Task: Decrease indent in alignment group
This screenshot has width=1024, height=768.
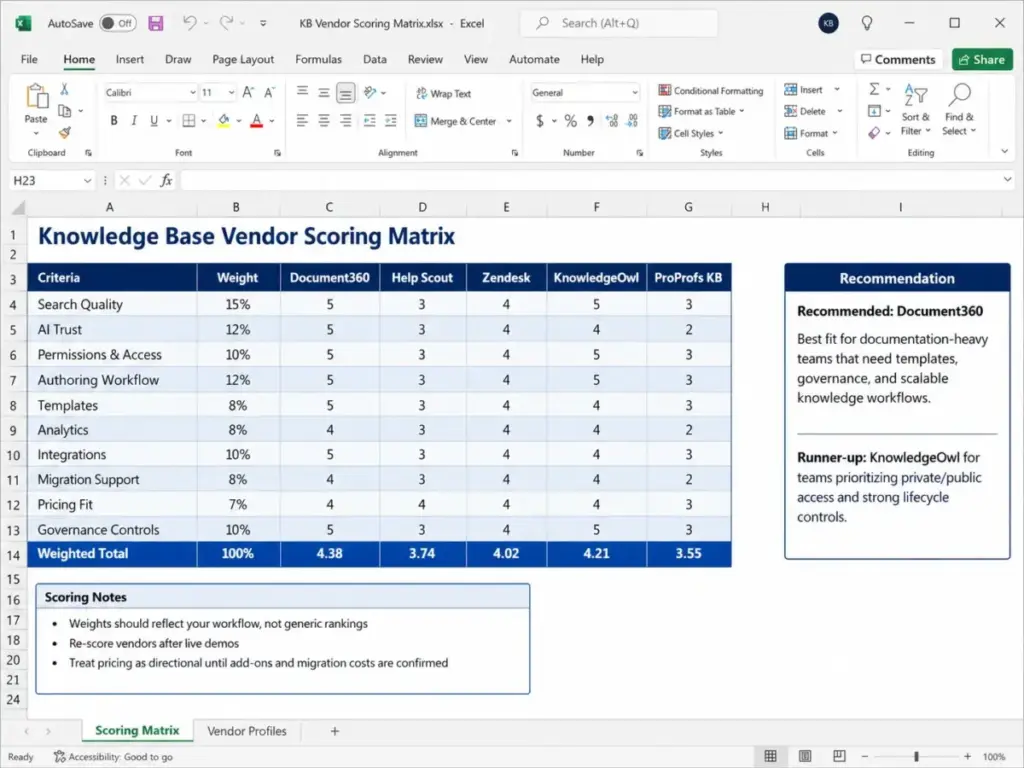Action: point(370,121)
